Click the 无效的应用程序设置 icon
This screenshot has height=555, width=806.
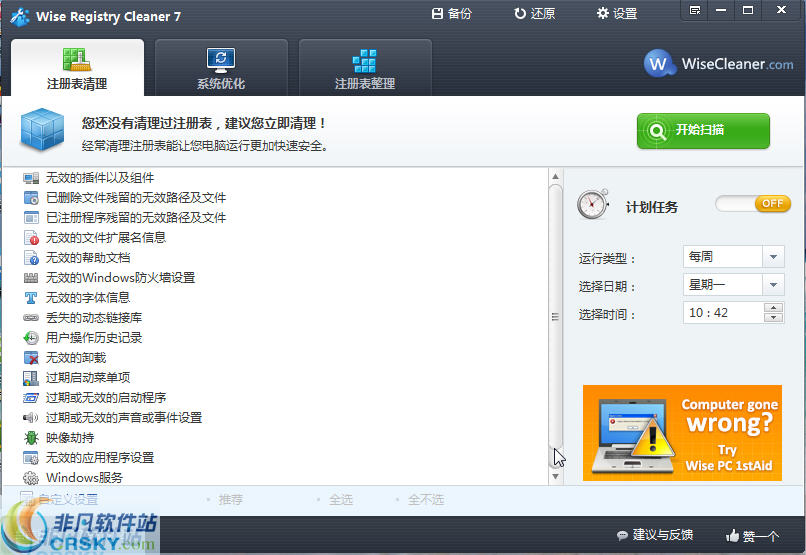[x=31, y=458]
